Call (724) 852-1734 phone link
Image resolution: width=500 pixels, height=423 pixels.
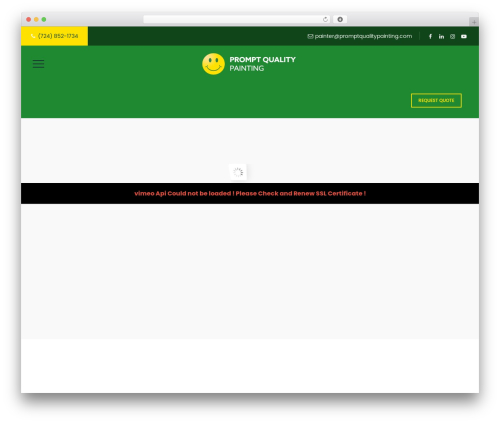click(x=58, y=36)
